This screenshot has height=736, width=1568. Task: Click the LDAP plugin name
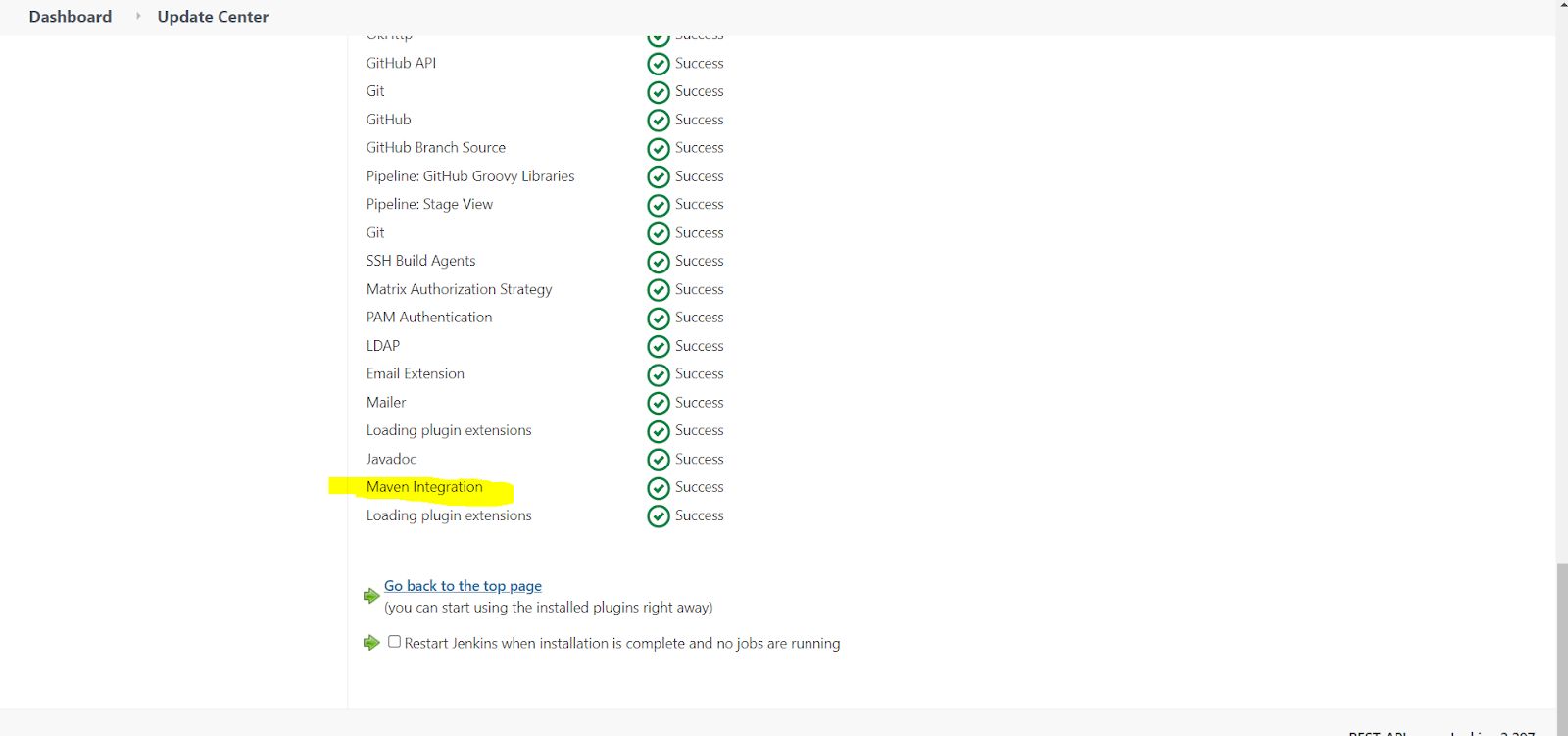coord(383,346)
